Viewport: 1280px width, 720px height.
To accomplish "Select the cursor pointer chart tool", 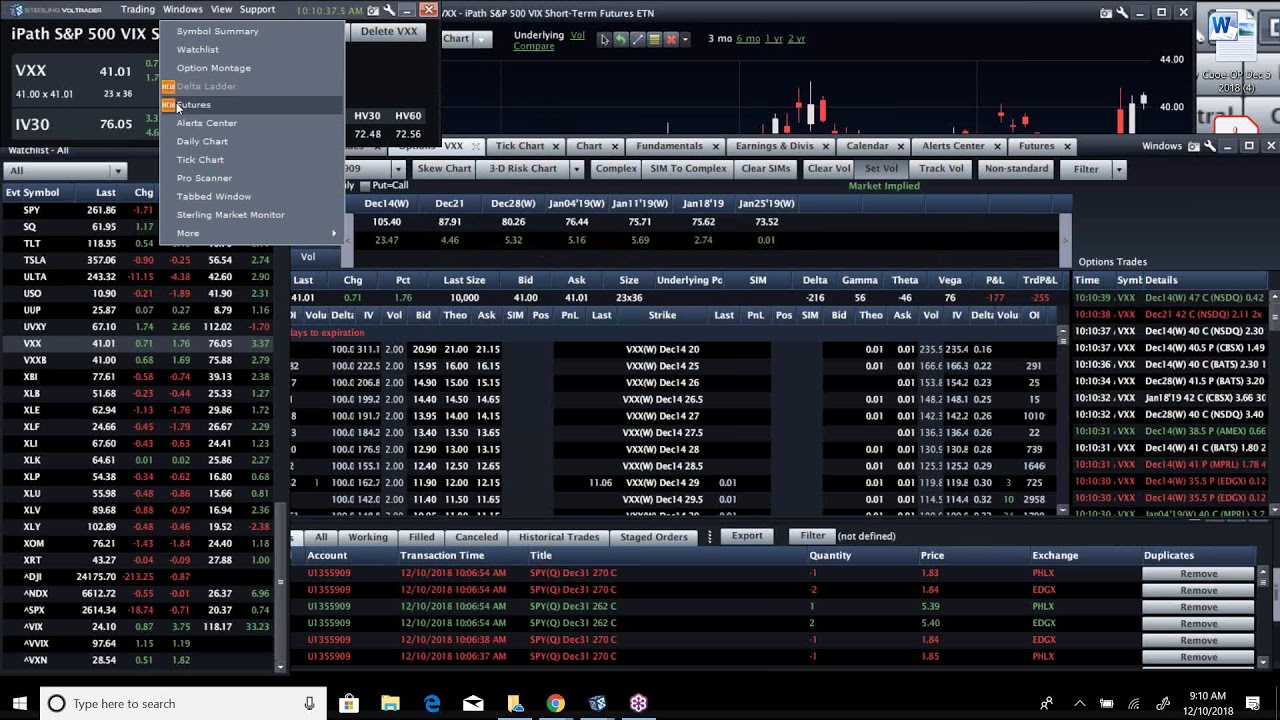I will point(604,39).
